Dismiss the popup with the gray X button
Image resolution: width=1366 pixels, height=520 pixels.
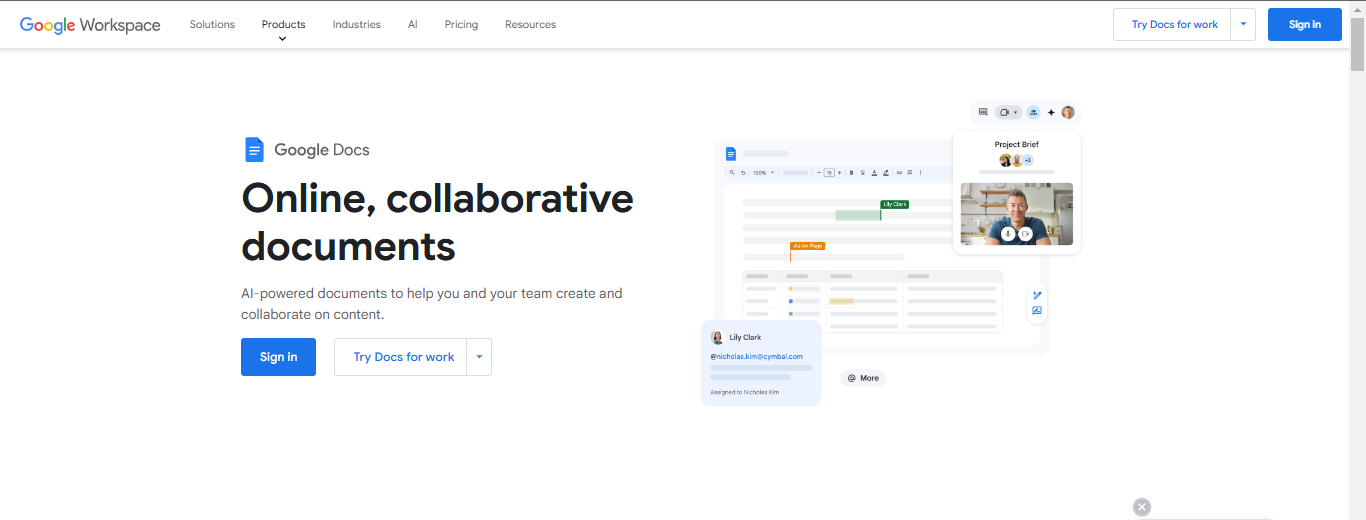point(1142,507)
